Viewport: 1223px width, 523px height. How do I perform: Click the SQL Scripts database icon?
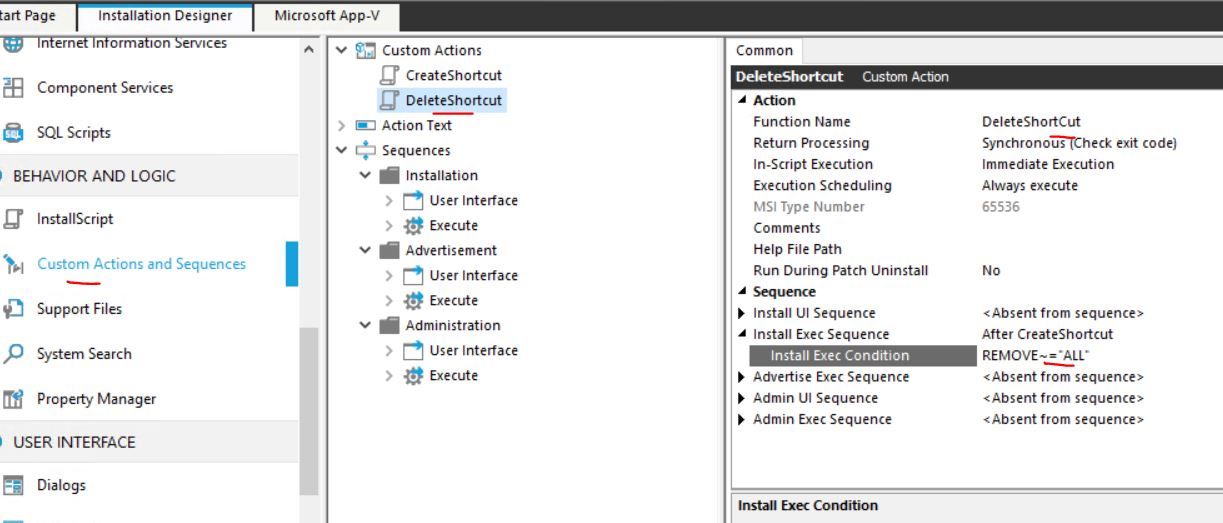[x=14, y=133]
